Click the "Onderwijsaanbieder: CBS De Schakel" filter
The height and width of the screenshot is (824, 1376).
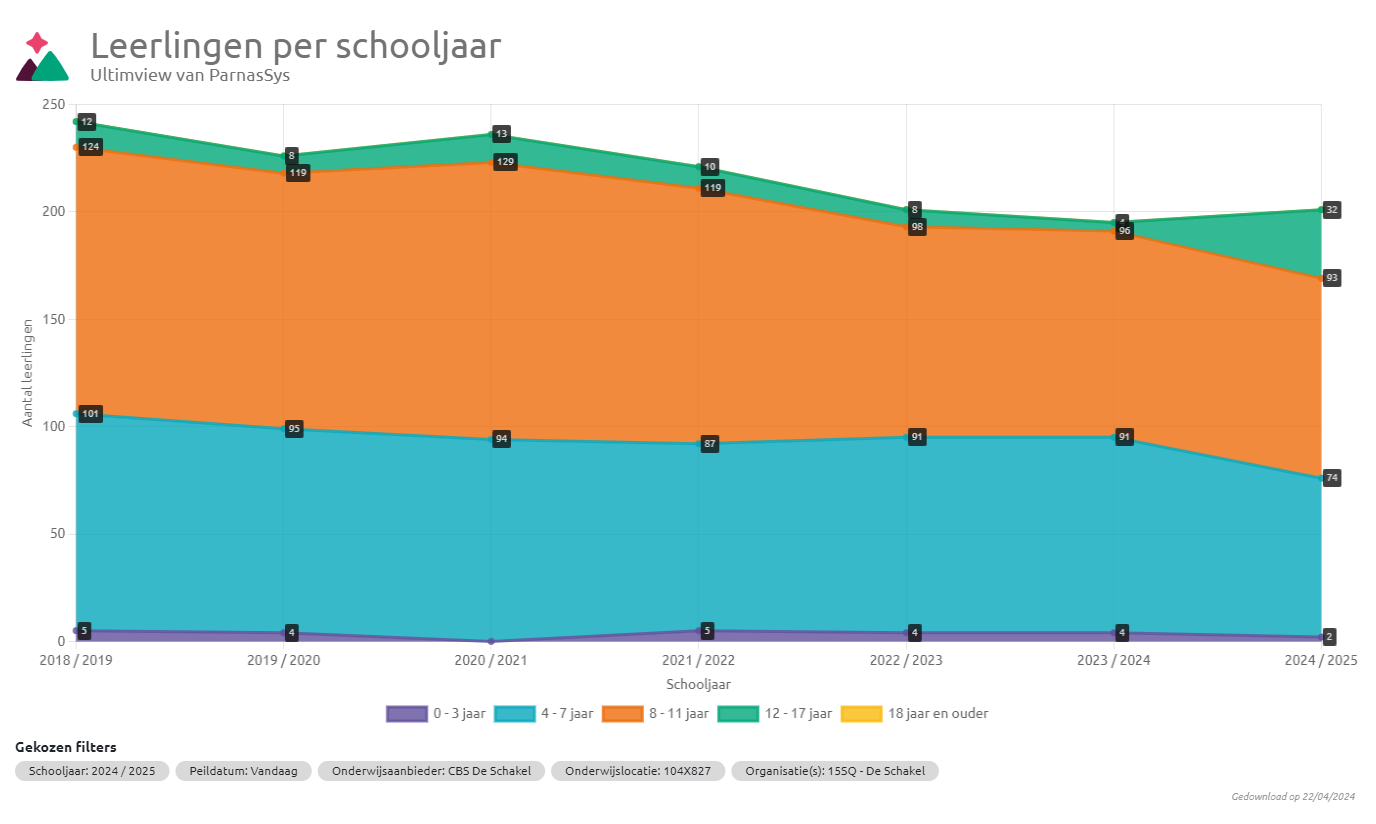(x=431, y=771)
